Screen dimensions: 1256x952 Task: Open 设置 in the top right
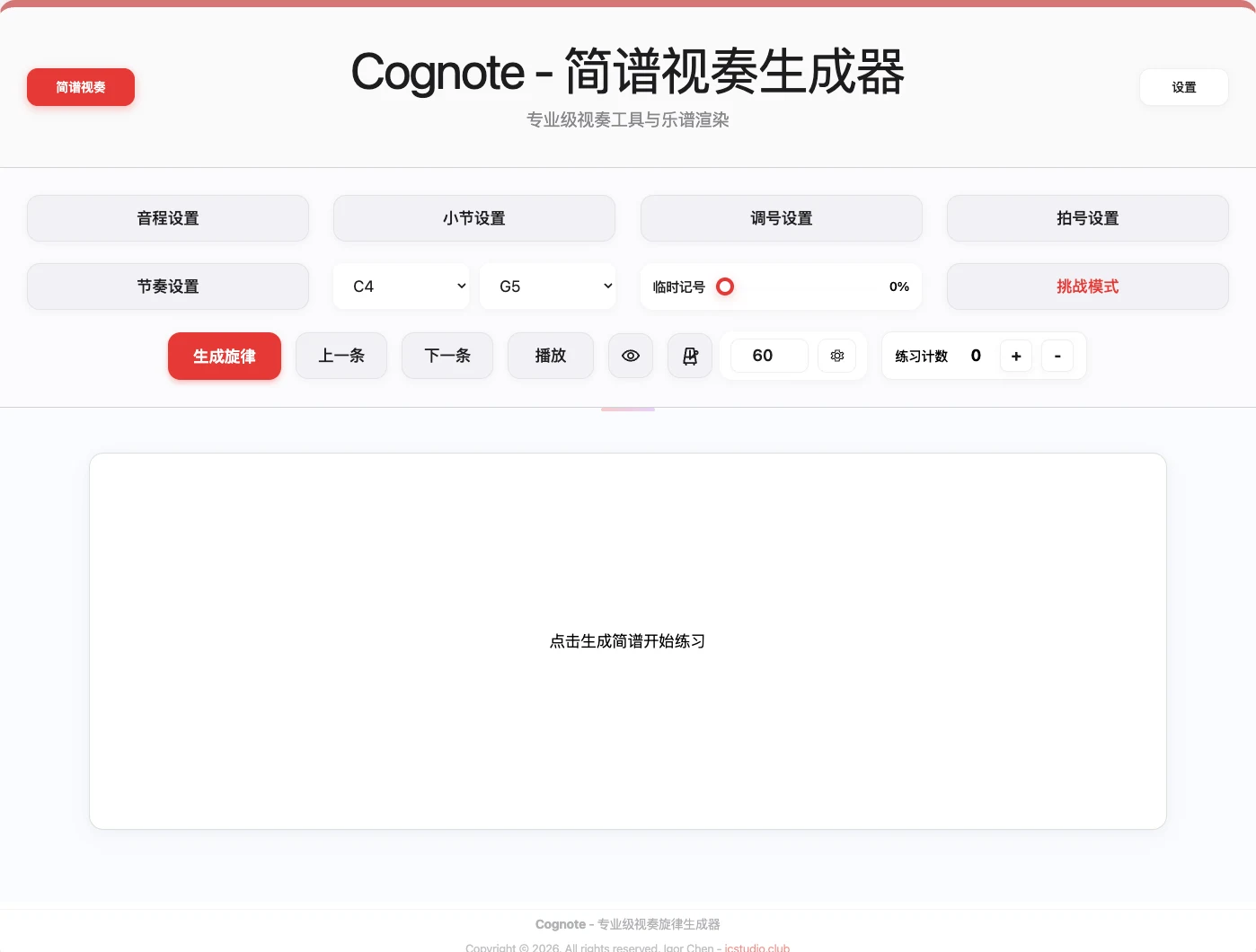[1184, 87]
